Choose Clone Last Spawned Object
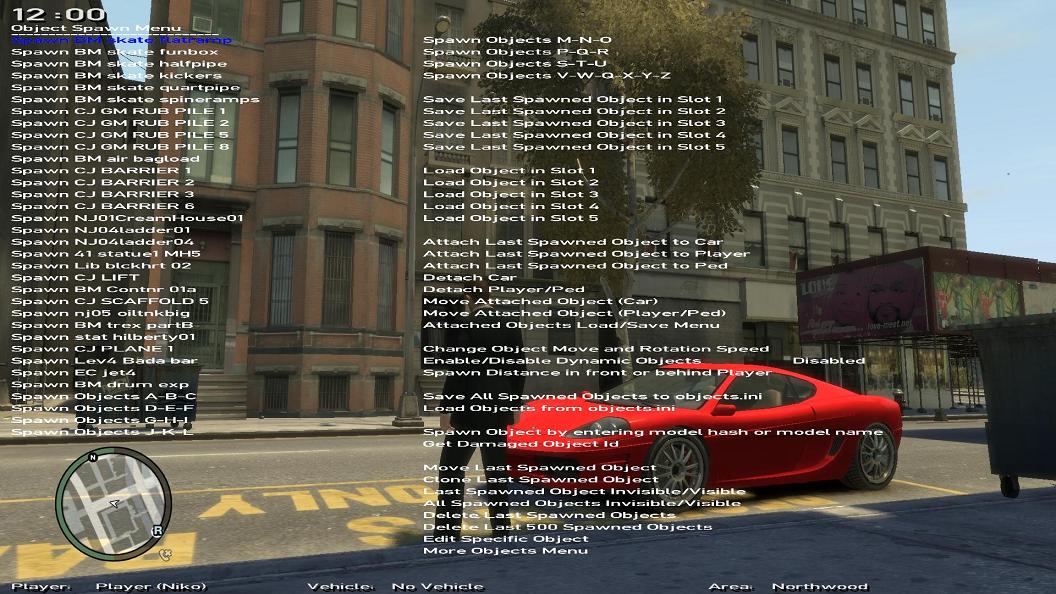This screenshot has height=594, width=1056. pos(540,480)
